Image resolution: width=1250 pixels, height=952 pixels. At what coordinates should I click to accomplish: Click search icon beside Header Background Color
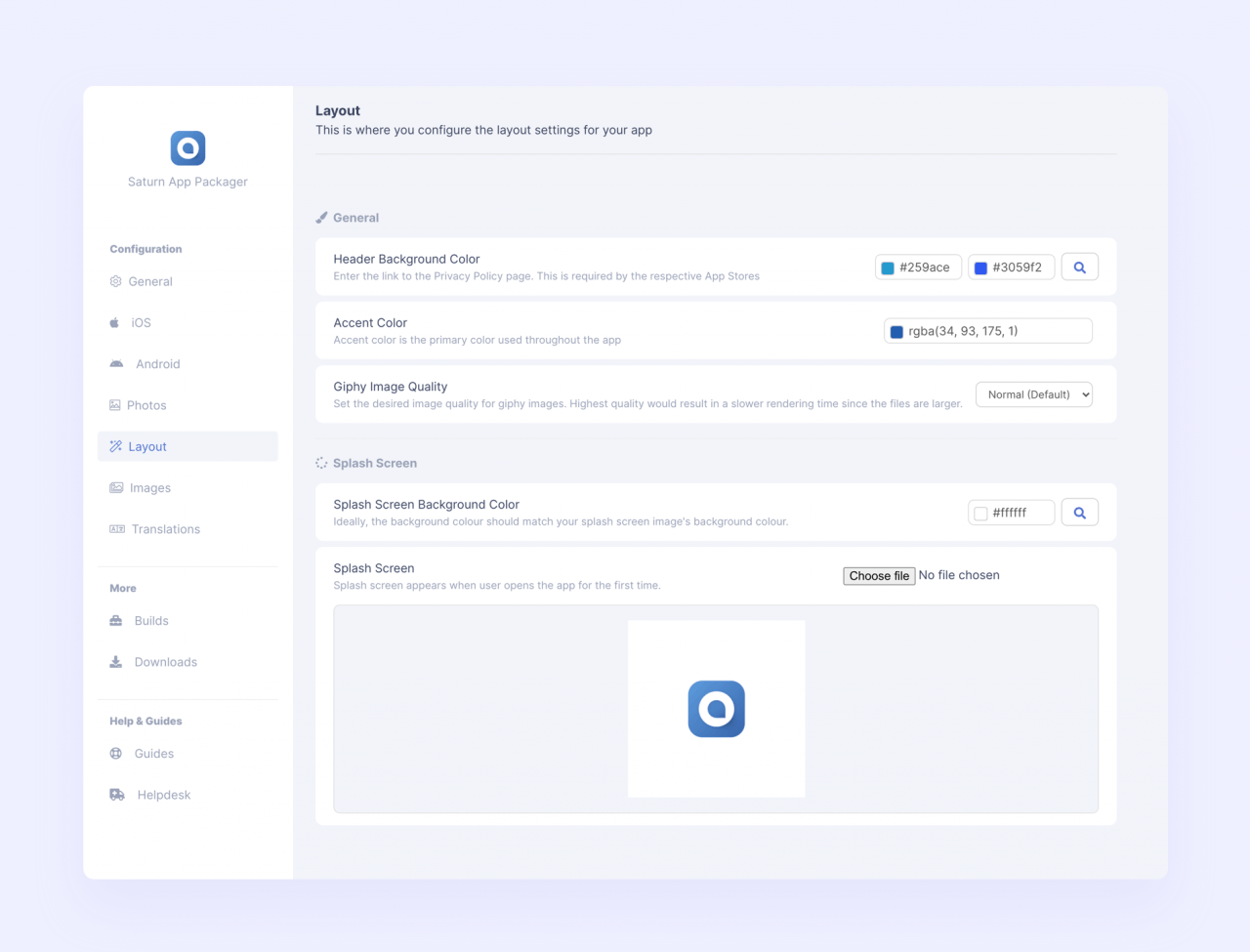(x=1080, y=268)
